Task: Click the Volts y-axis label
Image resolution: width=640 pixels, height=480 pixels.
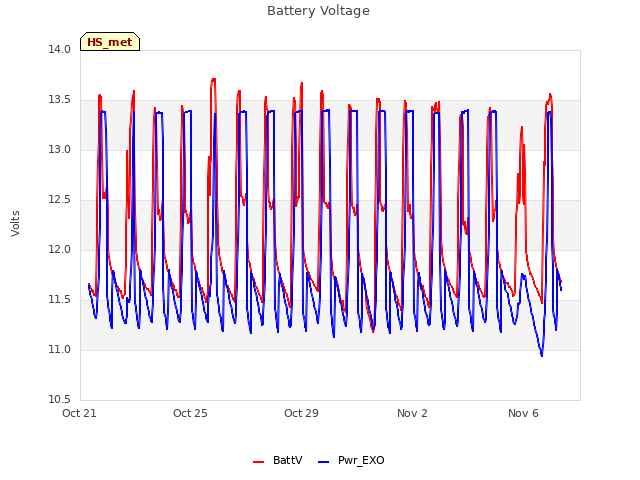Action: click(x=16, y=224)
